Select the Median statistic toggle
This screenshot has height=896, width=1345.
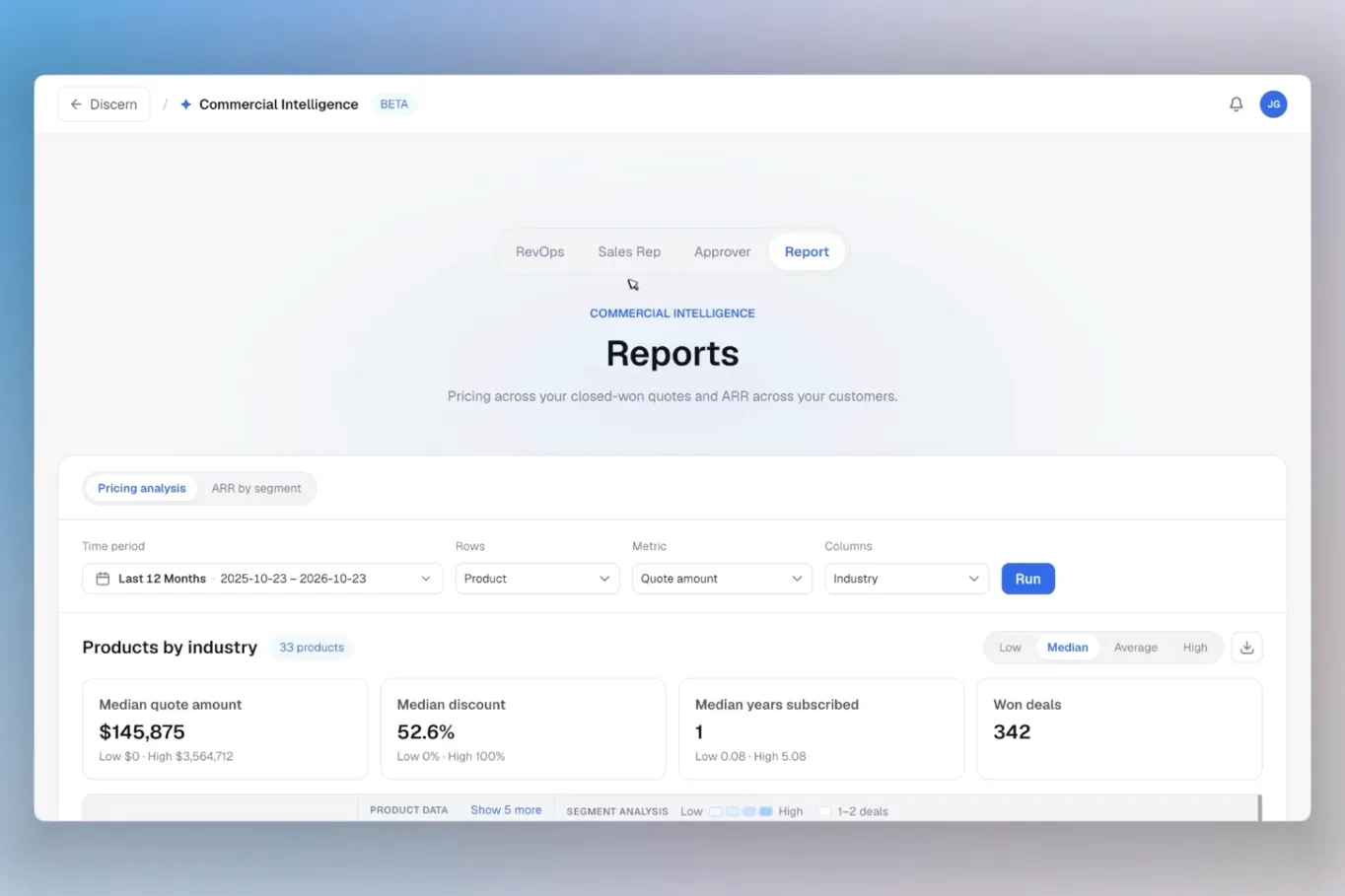tap(1067, 648)
